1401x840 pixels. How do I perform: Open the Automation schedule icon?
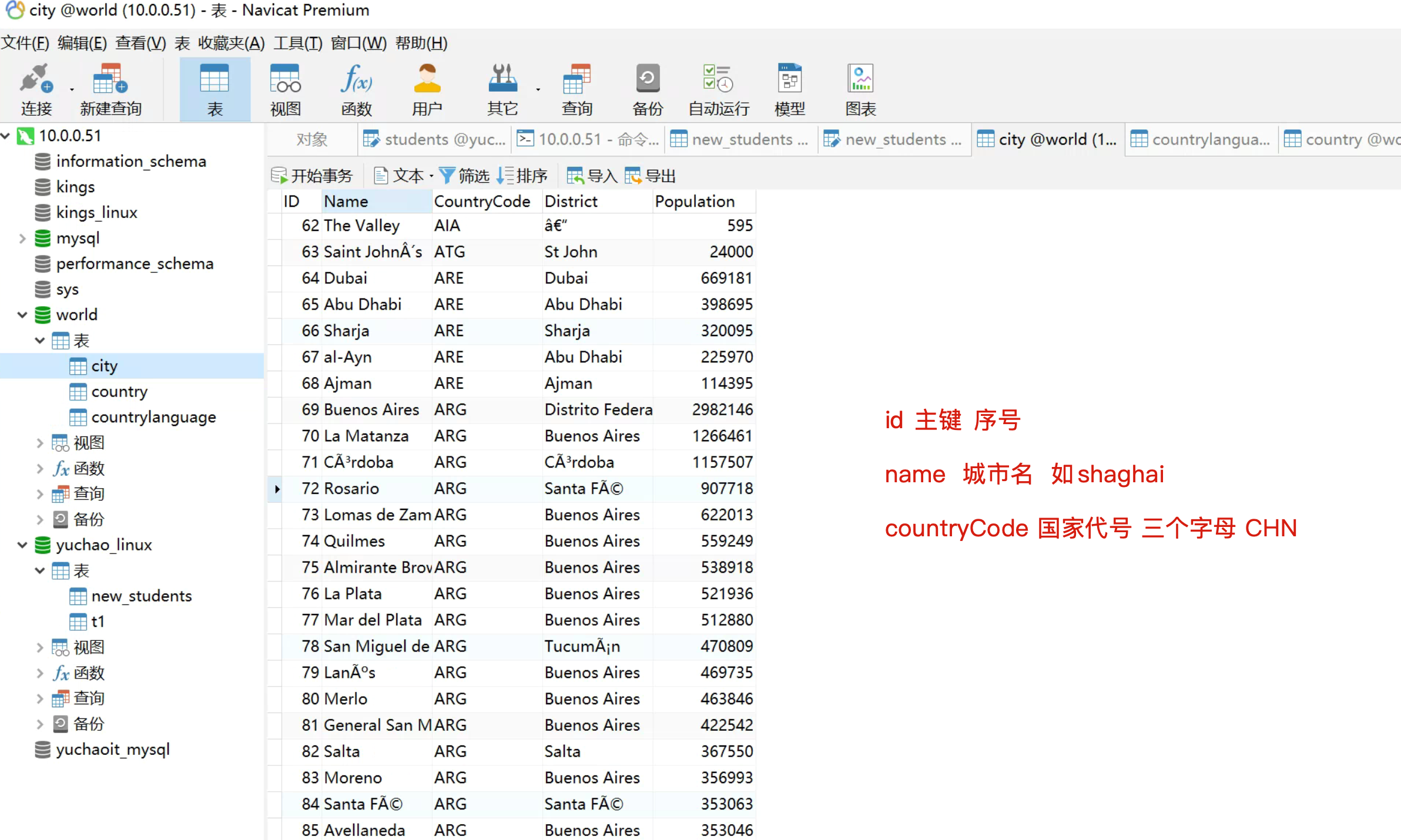coord(718,79)
